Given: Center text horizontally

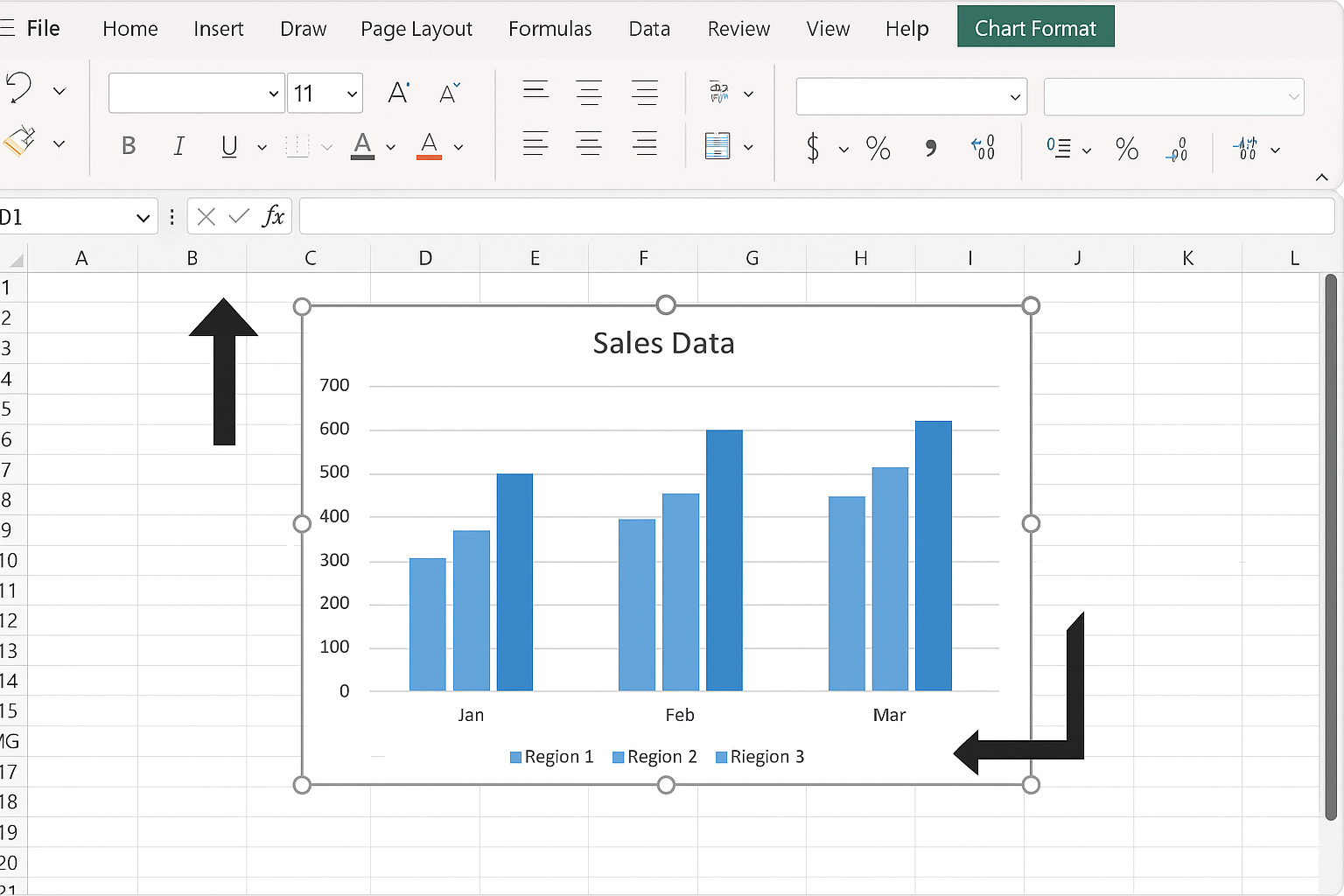Looking at the screenshot, I should click(589, 143).
